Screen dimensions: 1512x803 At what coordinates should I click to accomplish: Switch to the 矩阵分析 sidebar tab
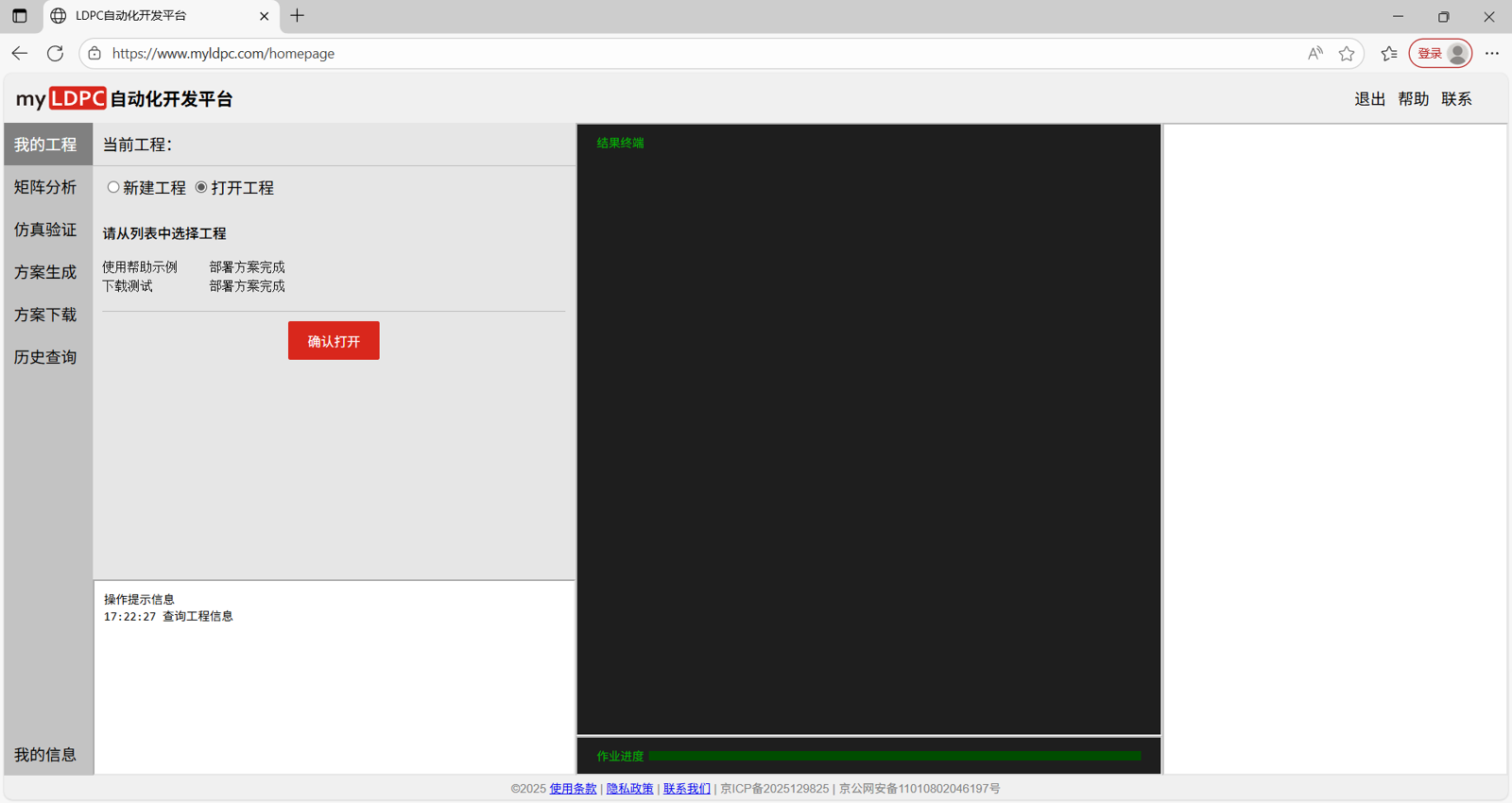(x=45, y=188)
